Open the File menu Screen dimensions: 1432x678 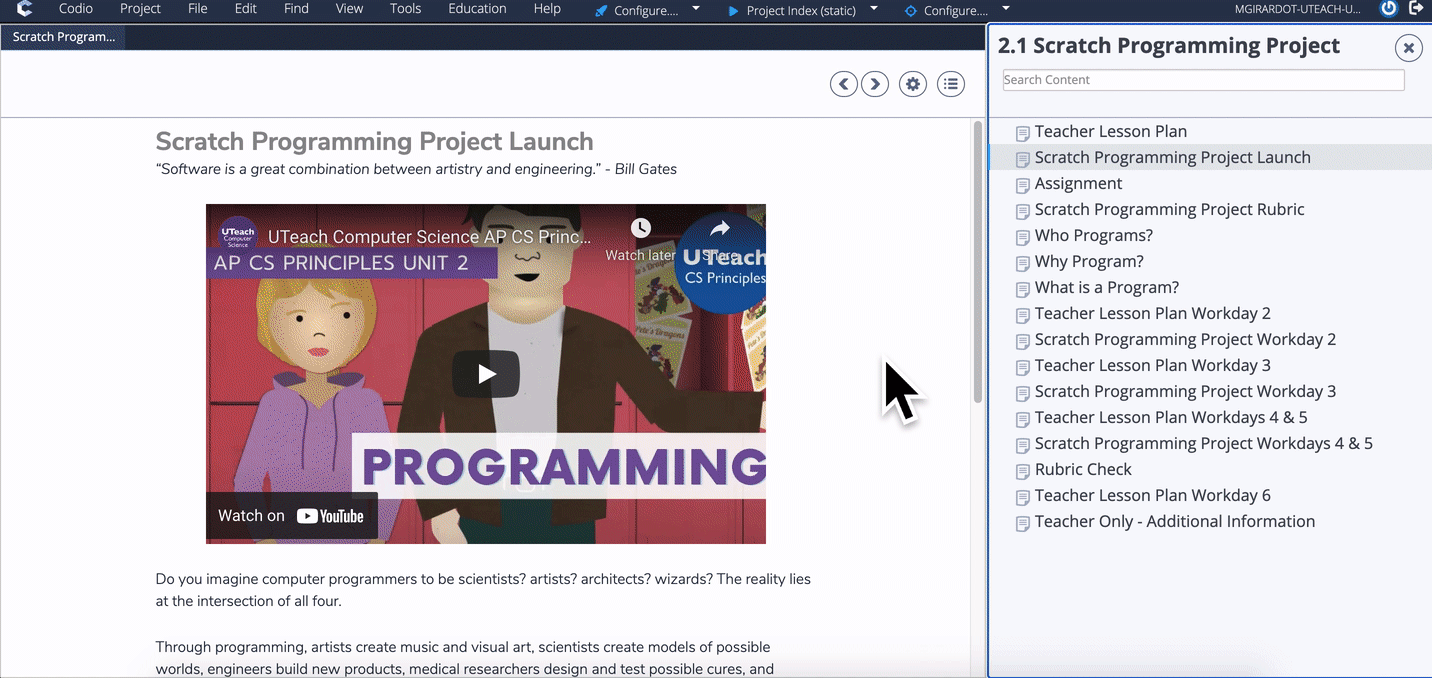point(198,9)
